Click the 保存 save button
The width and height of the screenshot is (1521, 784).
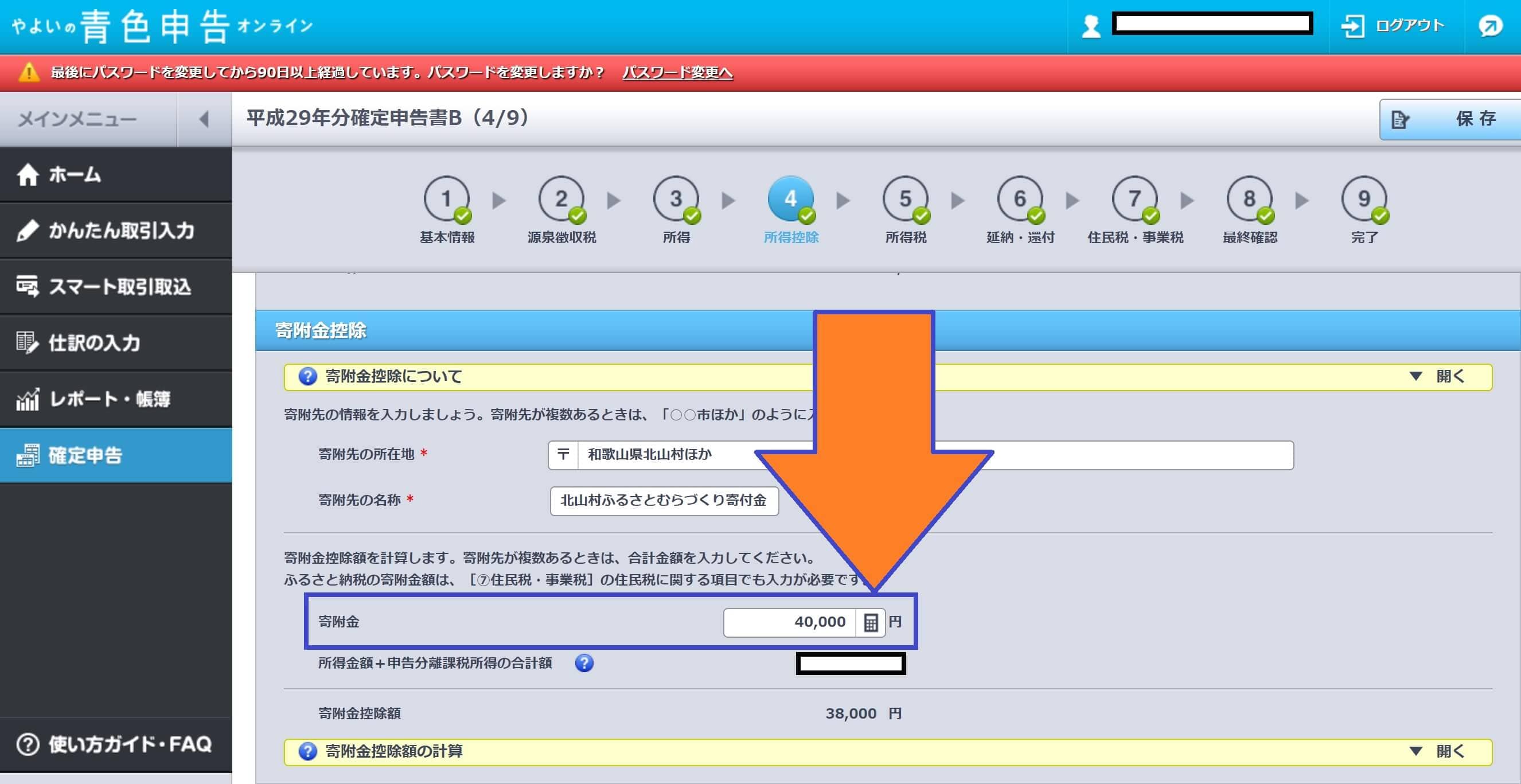tap(1449, 119)
